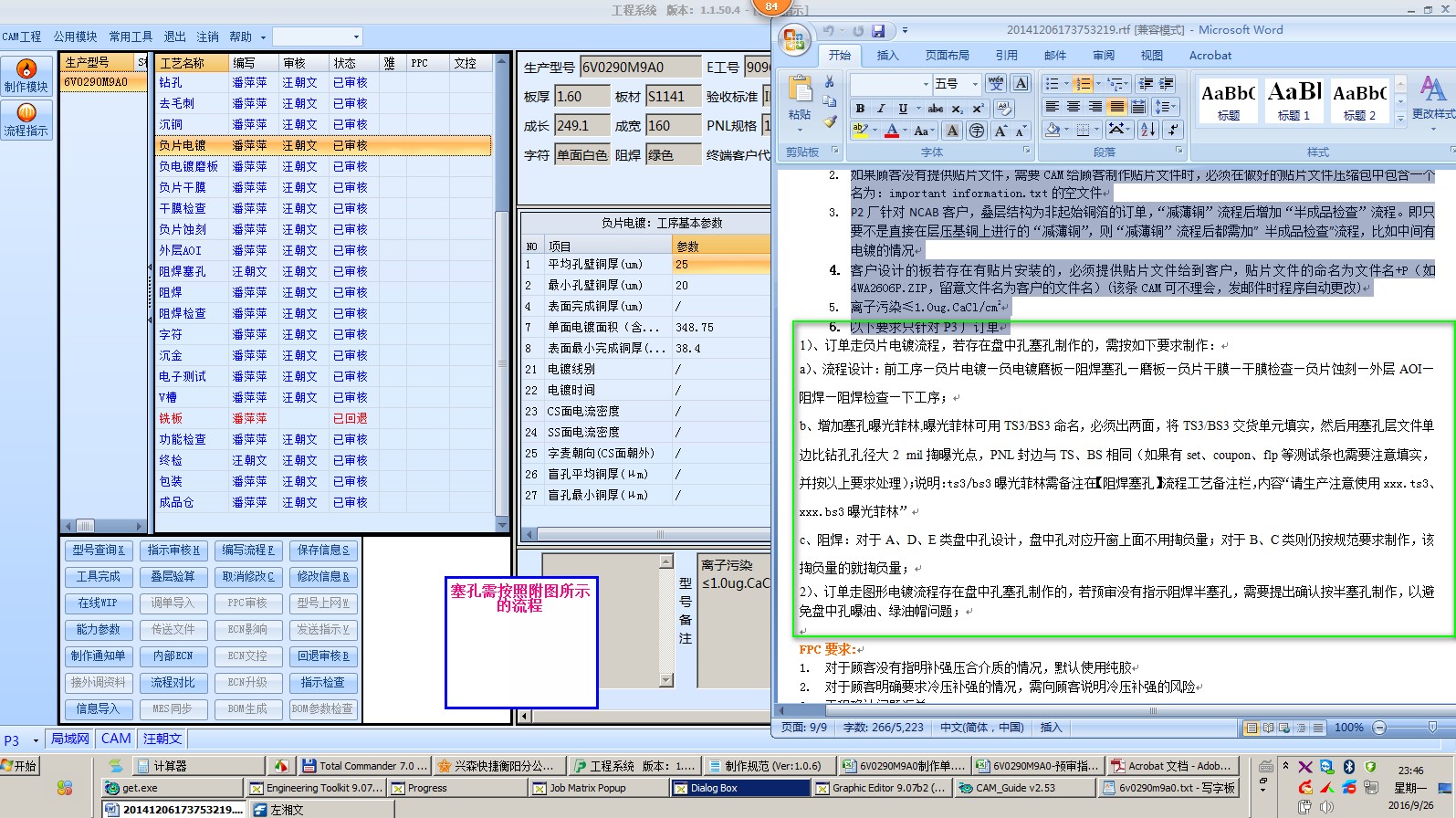1456x818 pixels.
Task: Open the 公用模块 menu
Action: click(x=75, y=37)
